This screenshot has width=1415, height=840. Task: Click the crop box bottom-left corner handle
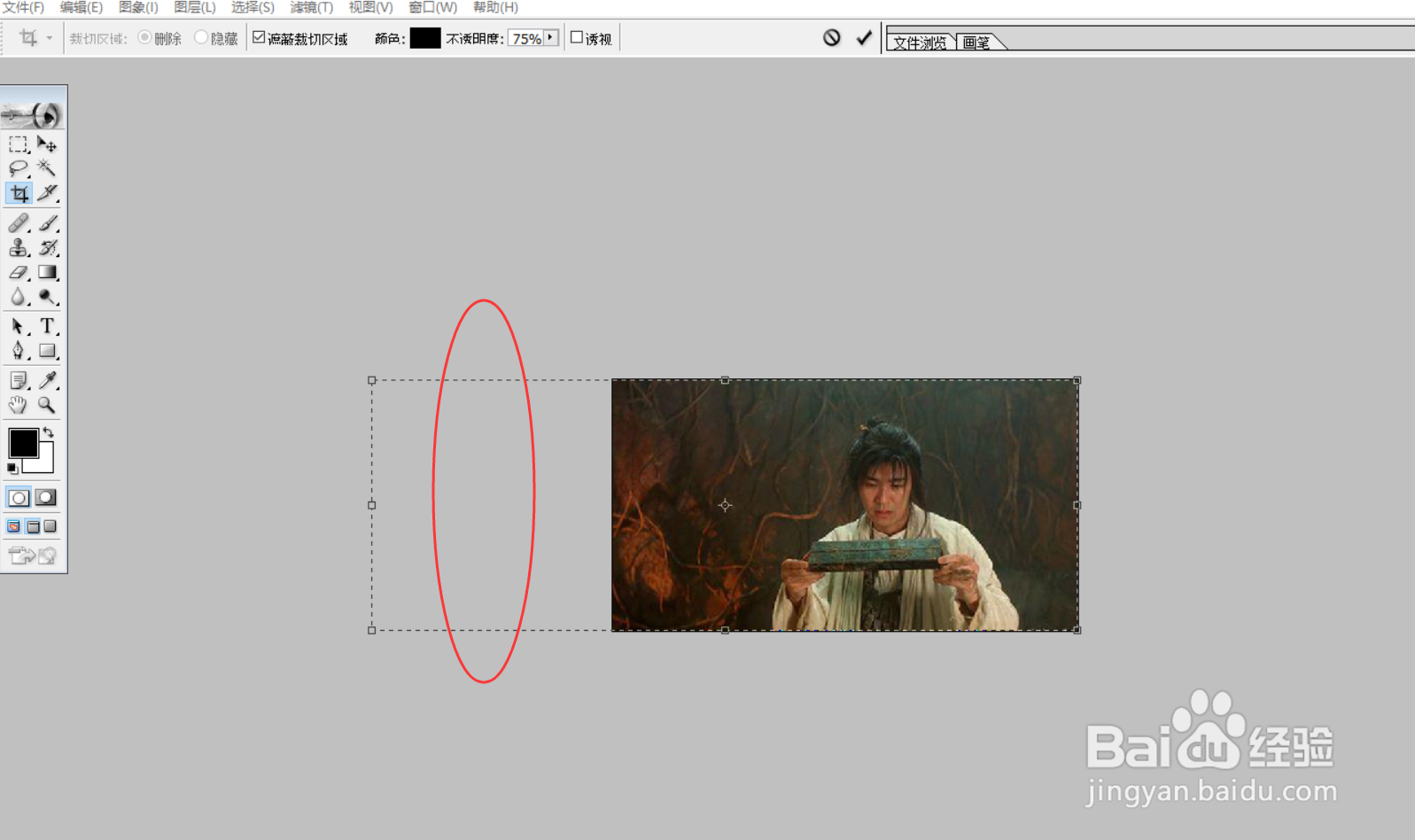[372, 630]
